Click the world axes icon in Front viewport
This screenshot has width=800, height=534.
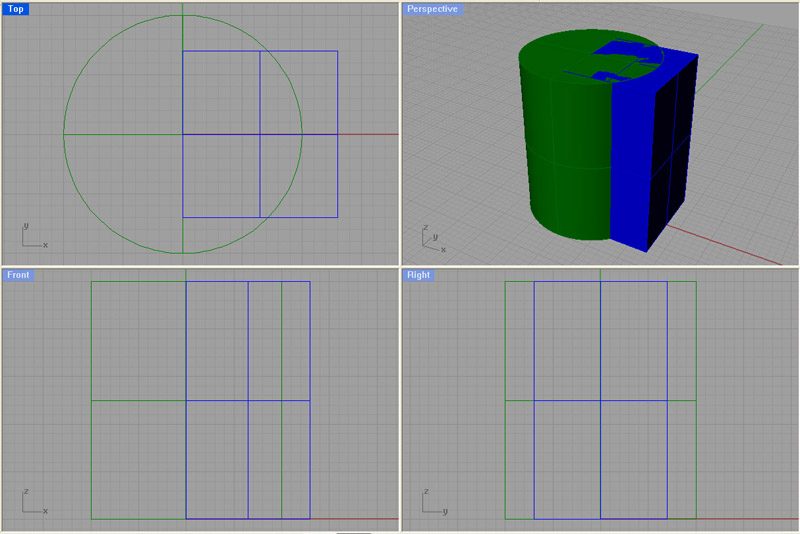click(x=34, y=502)
